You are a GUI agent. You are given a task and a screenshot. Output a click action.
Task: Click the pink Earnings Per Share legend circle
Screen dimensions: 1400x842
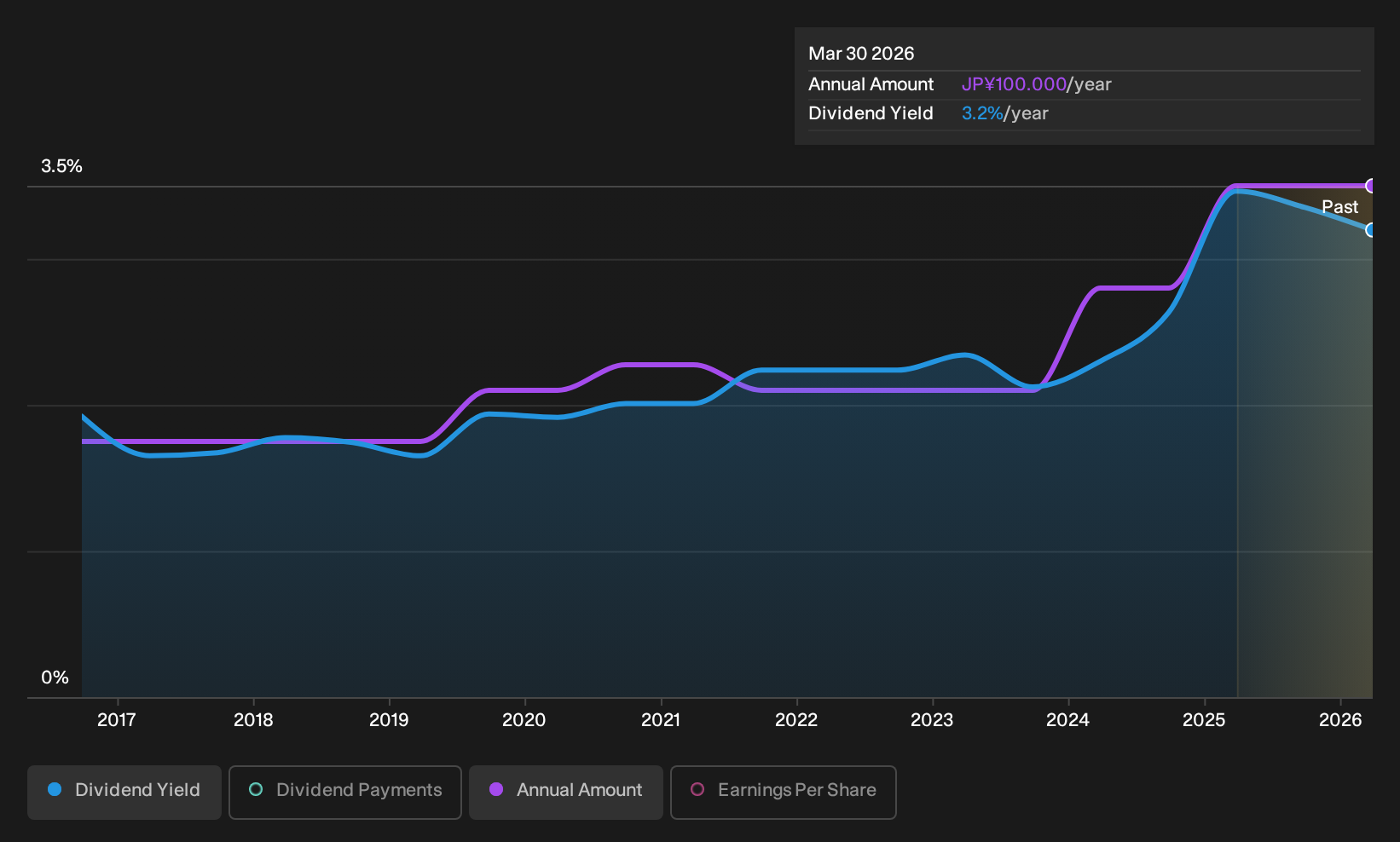[697, 789]
